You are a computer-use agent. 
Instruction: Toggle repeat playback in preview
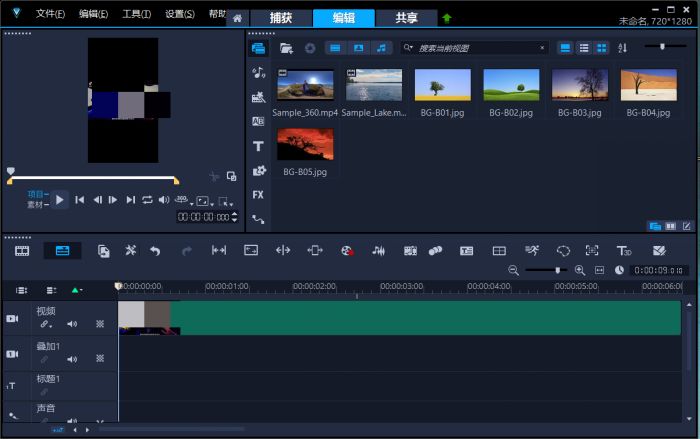(x=147, y=200)
